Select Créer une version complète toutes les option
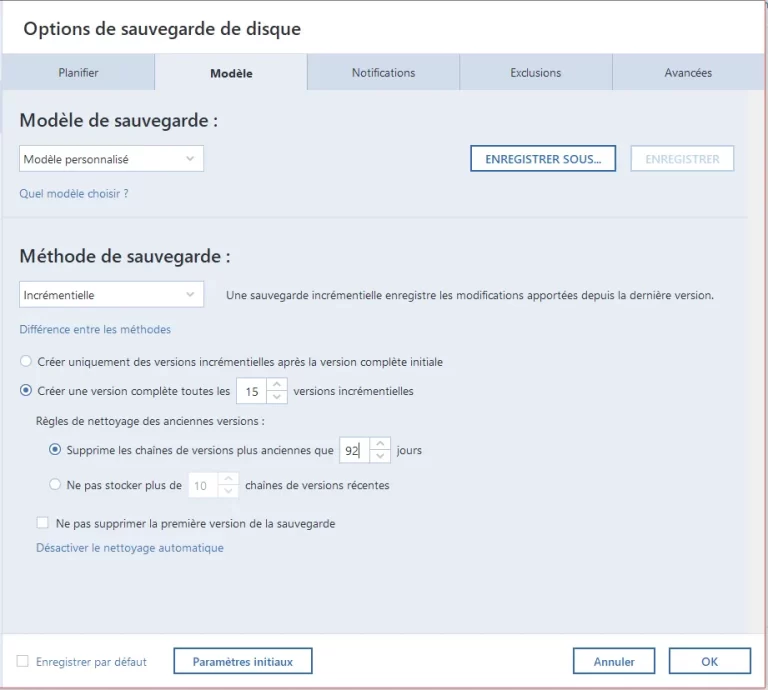 25,390
